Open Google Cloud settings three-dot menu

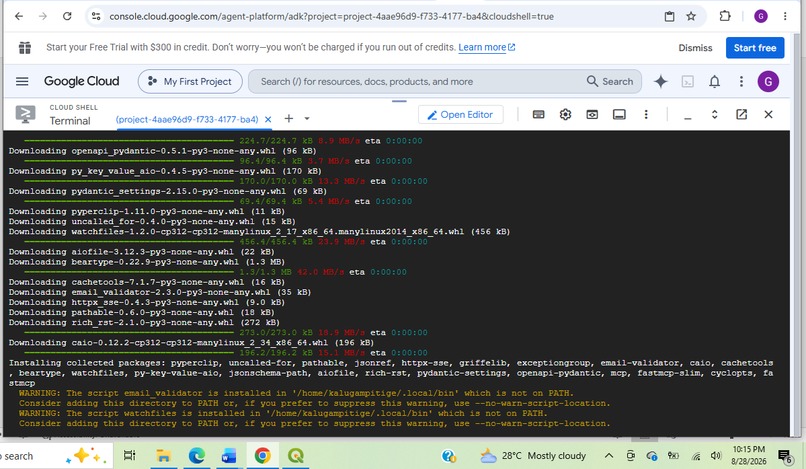pyautogui.click(x=741, y=81)
